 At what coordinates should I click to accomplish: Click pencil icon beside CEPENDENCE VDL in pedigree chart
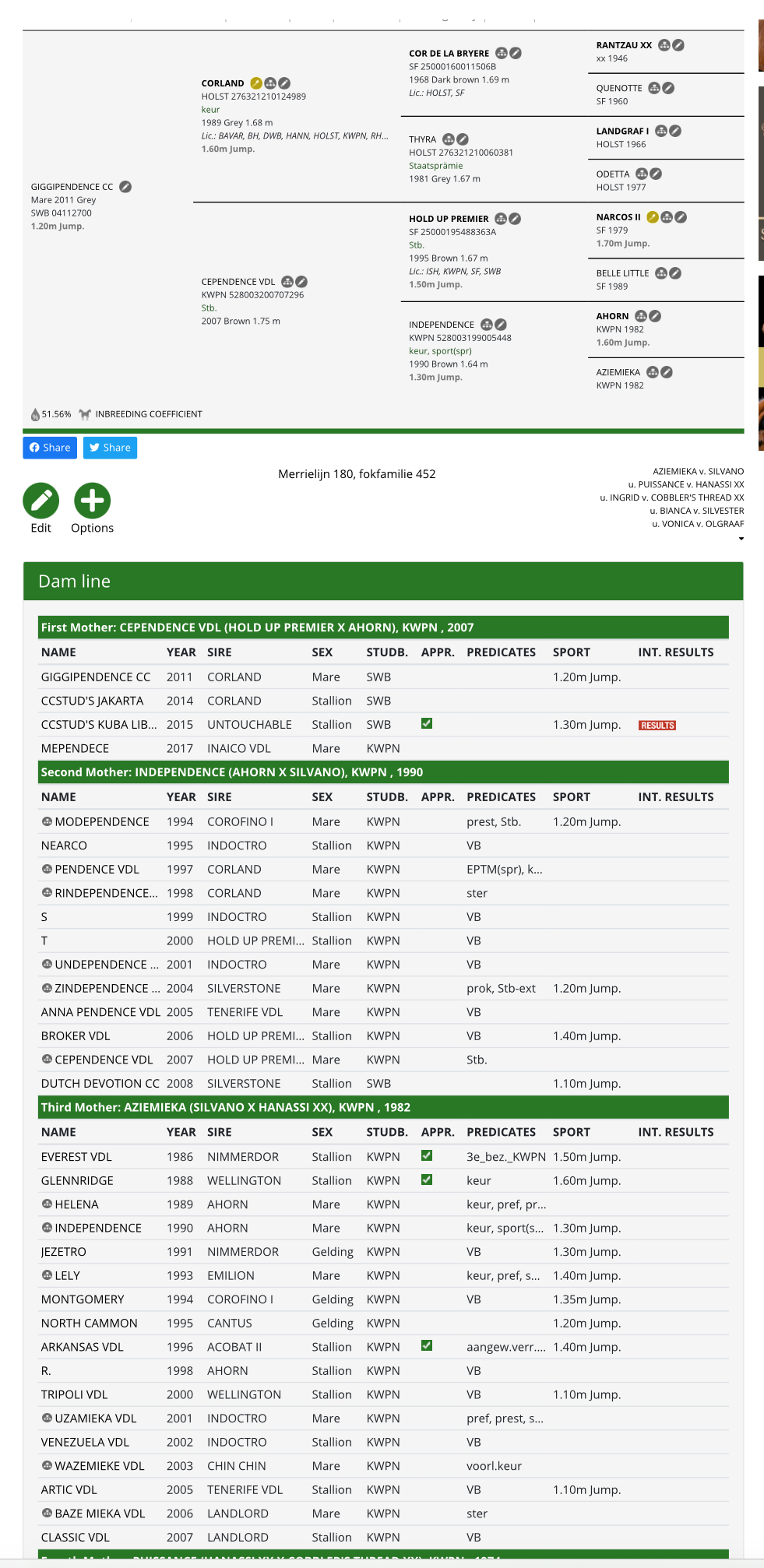(301, 281)
